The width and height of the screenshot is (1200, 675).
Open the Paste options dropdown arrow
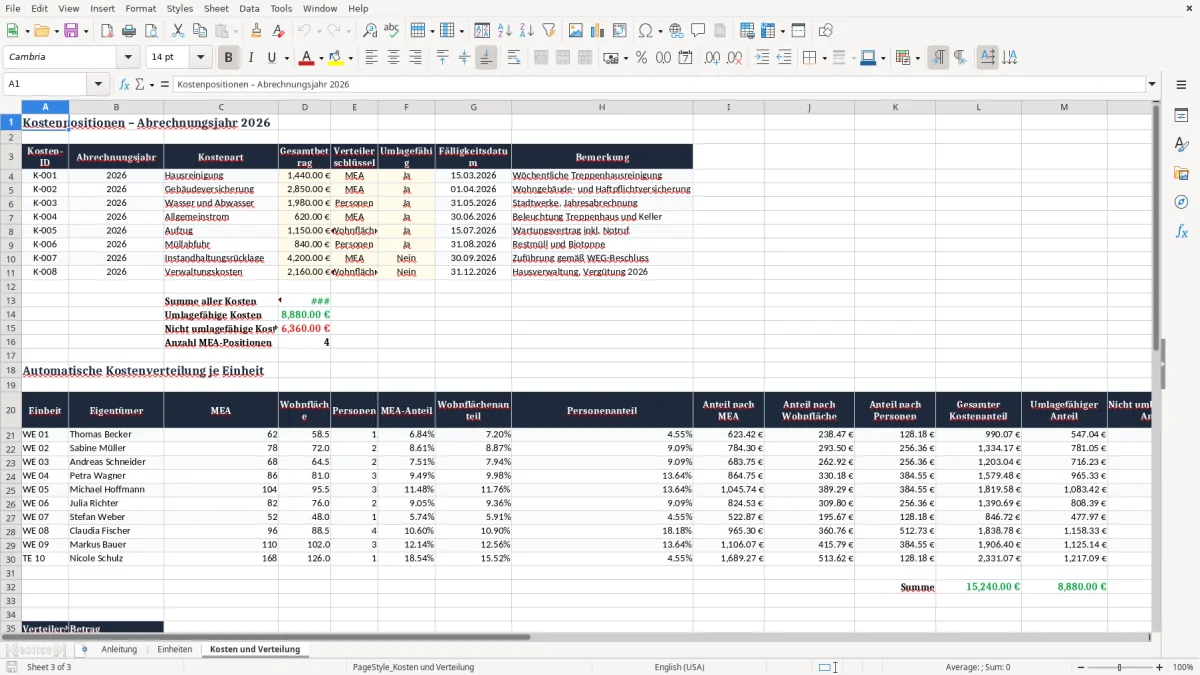tap(234, 31)
